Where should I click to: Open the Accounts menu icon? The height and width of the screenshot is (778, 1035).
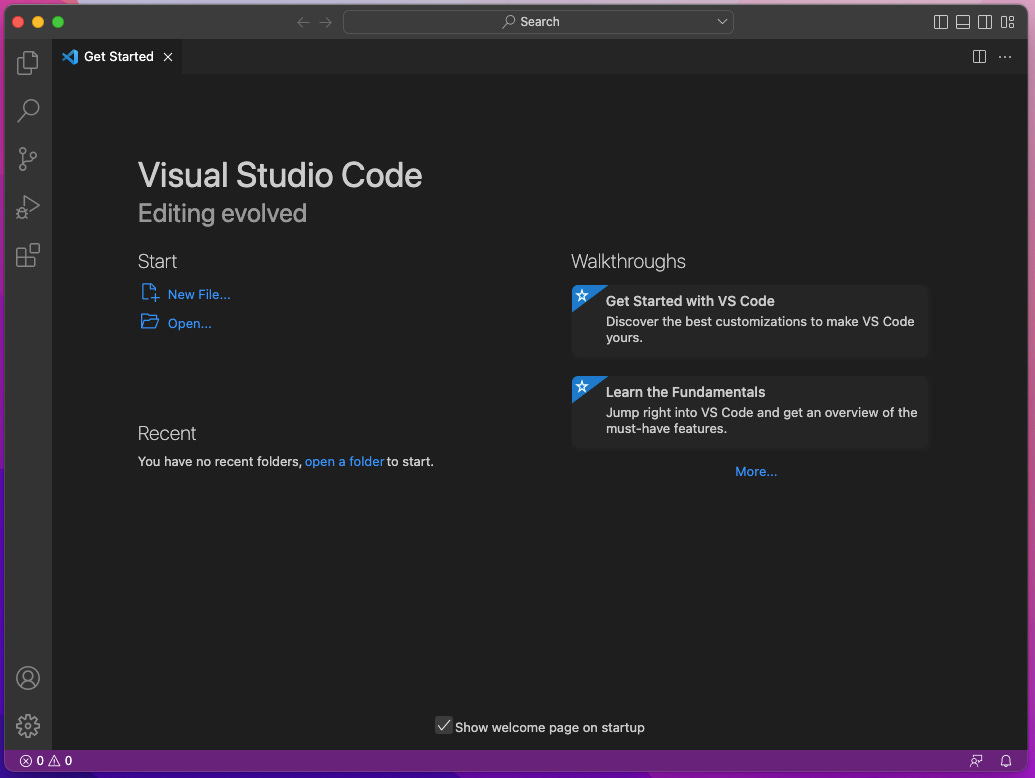[28, 678]
